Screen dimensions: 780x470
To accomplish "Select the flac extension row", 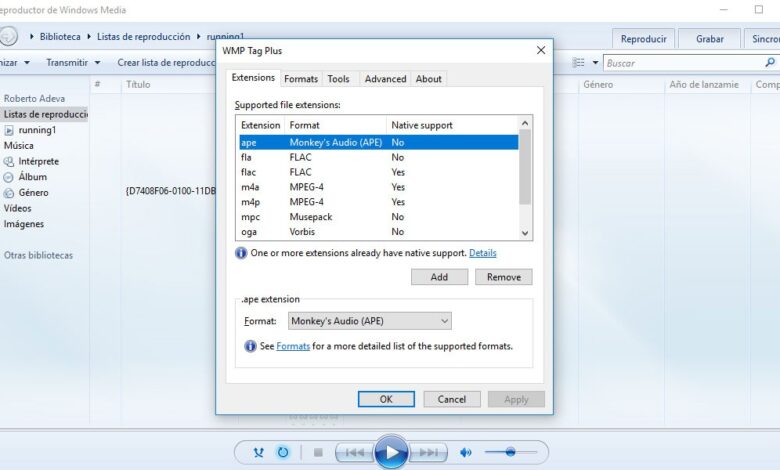I will (x=378, y=172).
